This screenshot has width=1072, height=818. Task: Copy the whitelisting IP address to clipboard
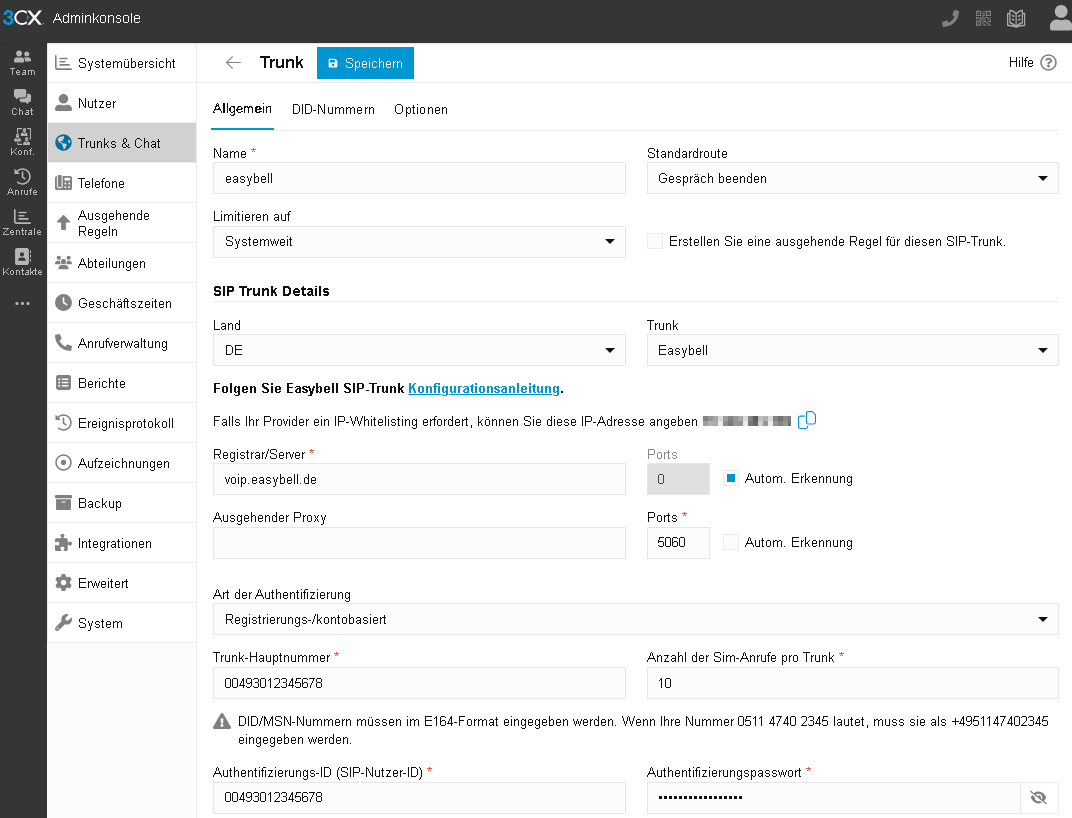(807, 420)
